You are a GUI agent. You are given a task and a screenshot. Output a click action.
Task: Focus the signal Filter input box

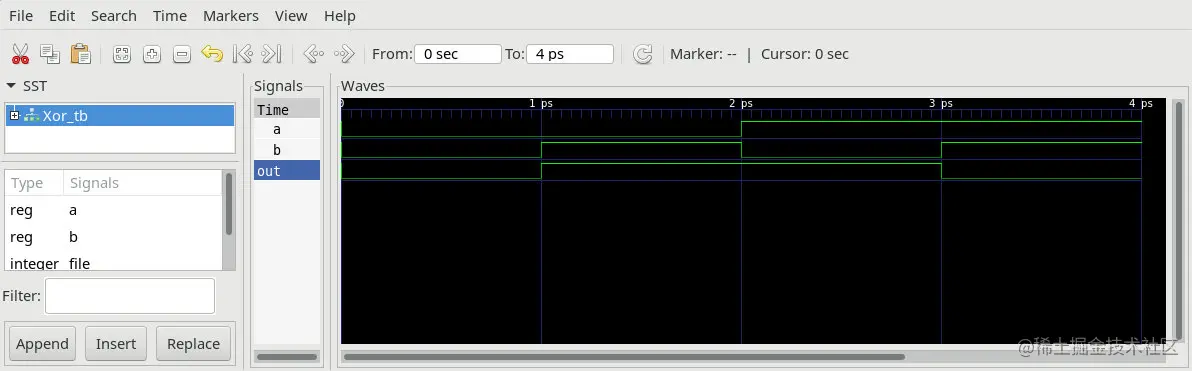tap(130, 296)
